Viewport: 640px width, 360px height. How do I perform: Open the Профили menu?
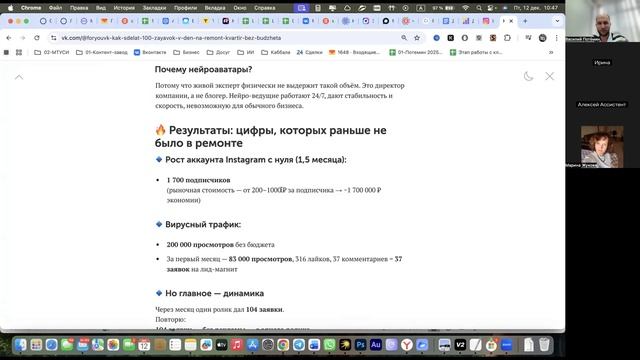[x=185, y=8]
